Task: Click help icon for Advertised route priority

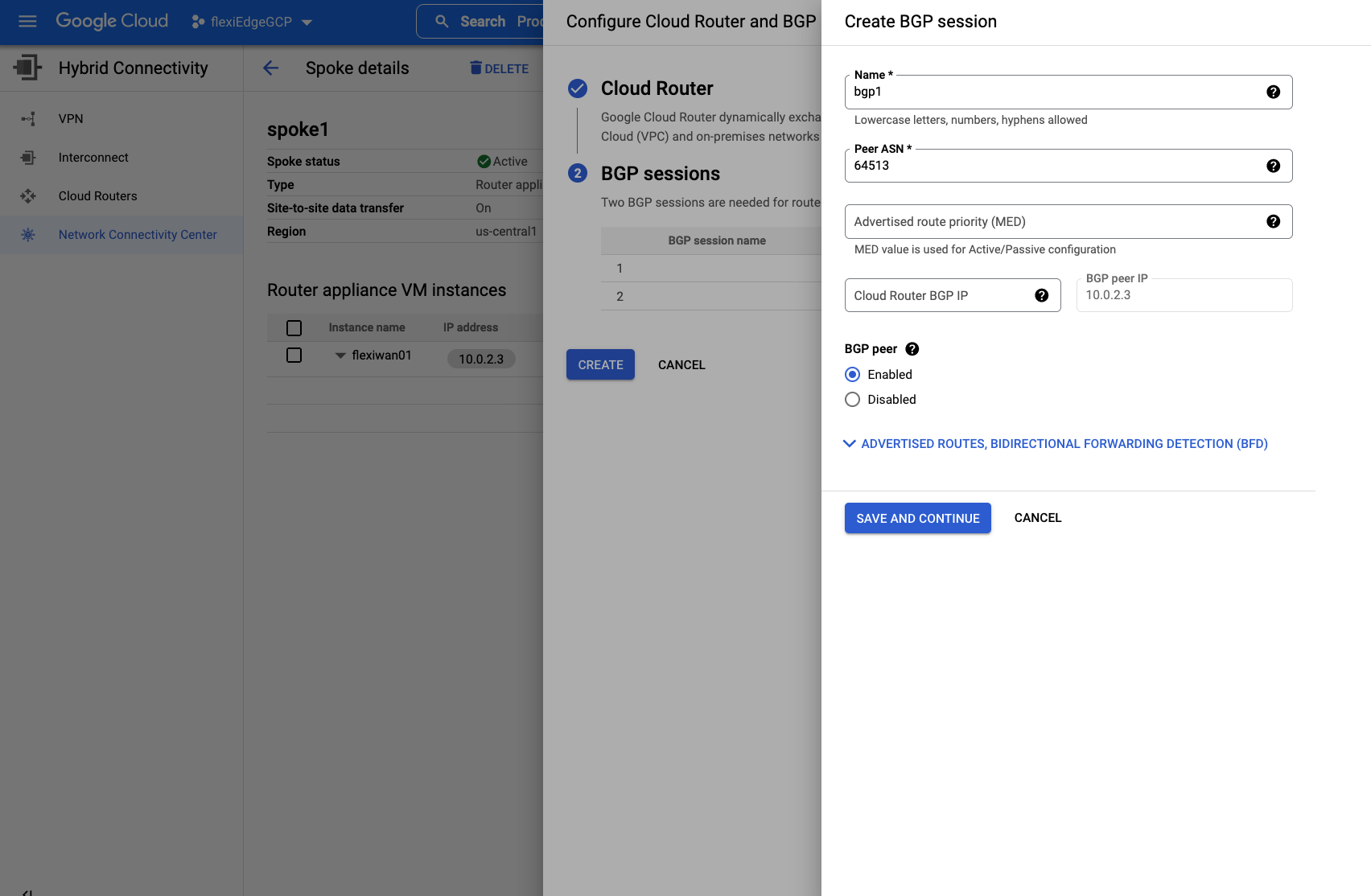Action: (x=1273, y=222)
